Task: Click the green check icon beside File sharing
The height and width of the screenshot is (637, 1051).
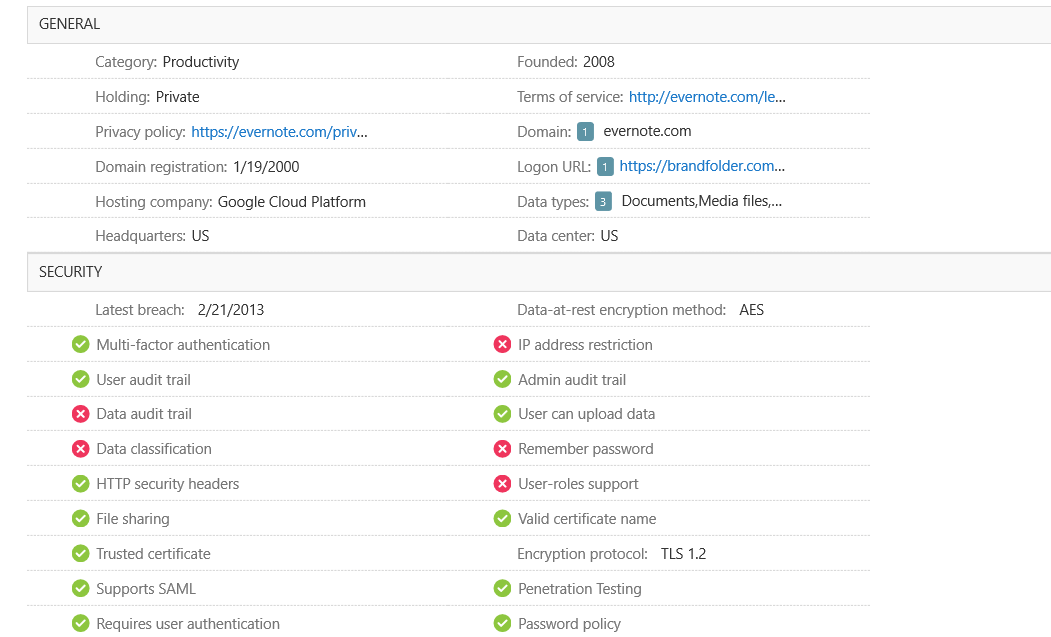Action: tap(80, 519)
